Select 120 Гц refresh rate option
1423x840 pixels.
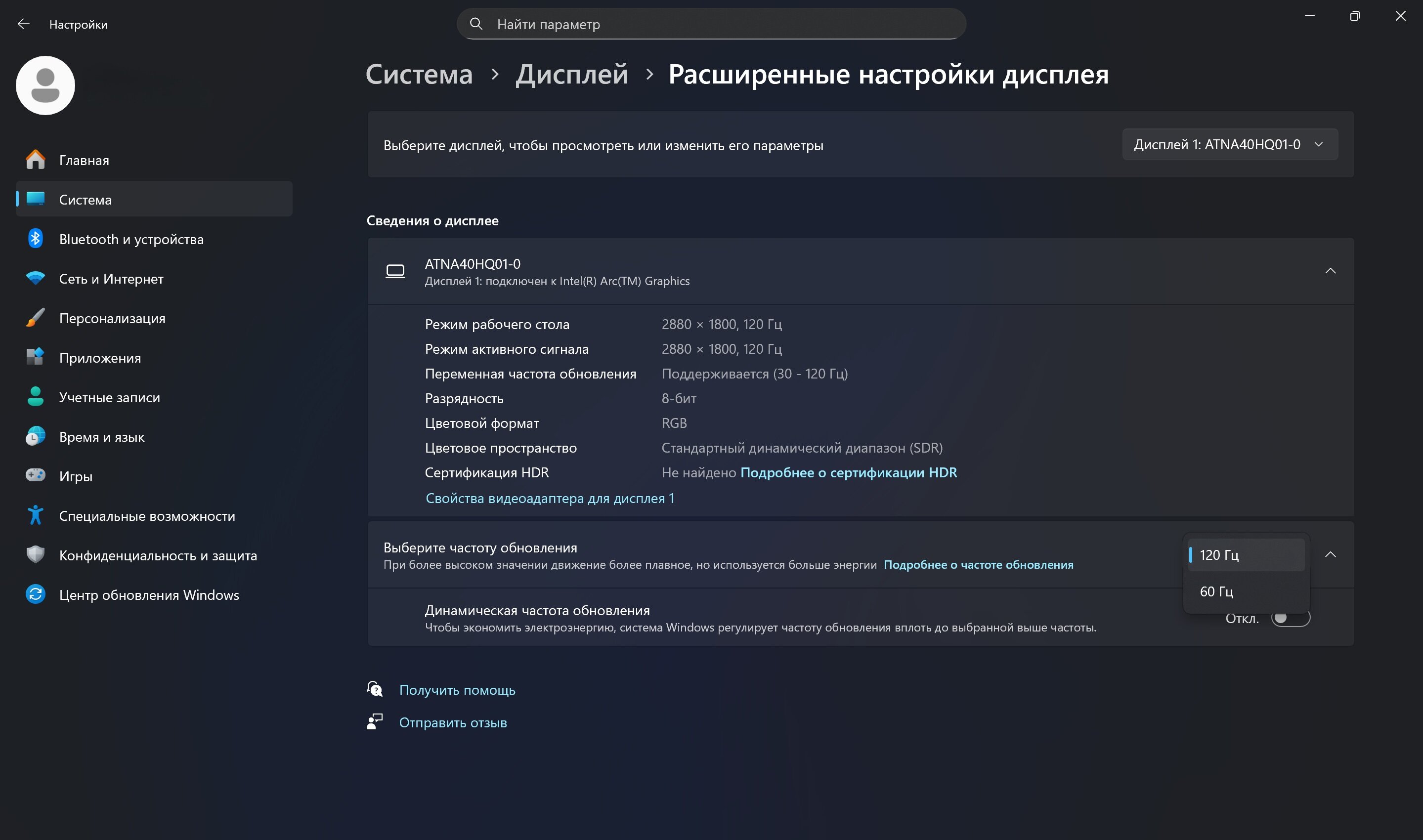pos(1245,555)
